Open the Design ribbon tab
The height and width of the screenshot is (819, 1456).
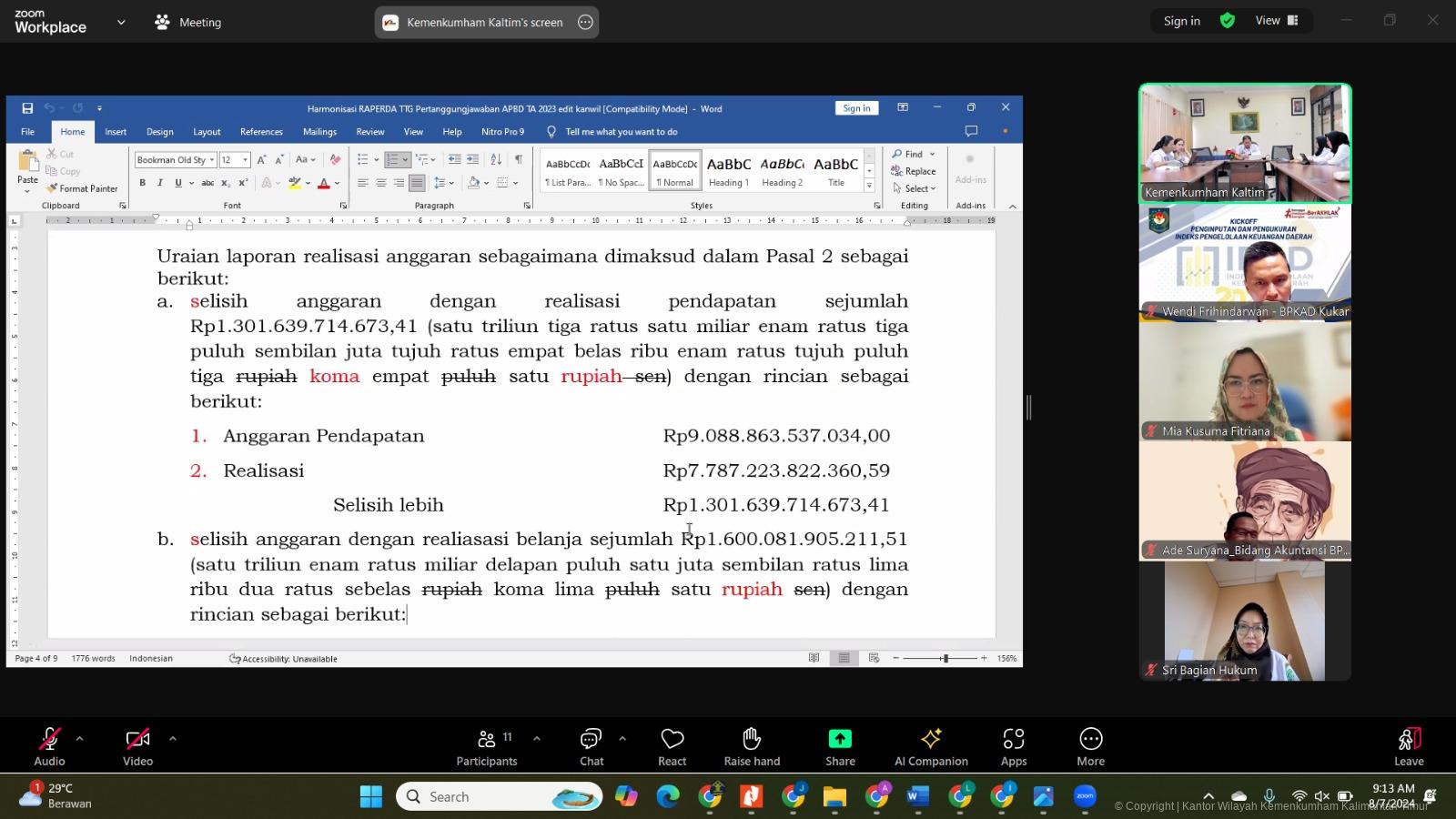point(159,132)
